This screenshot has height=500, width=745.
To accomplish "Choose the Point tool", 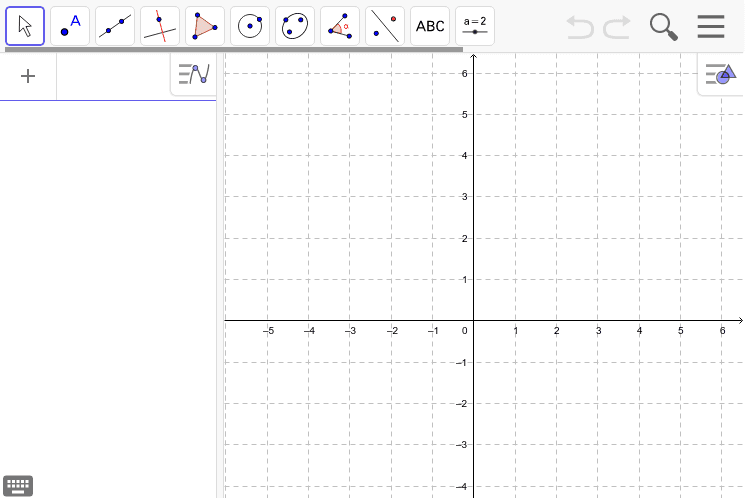I will 70,26.
